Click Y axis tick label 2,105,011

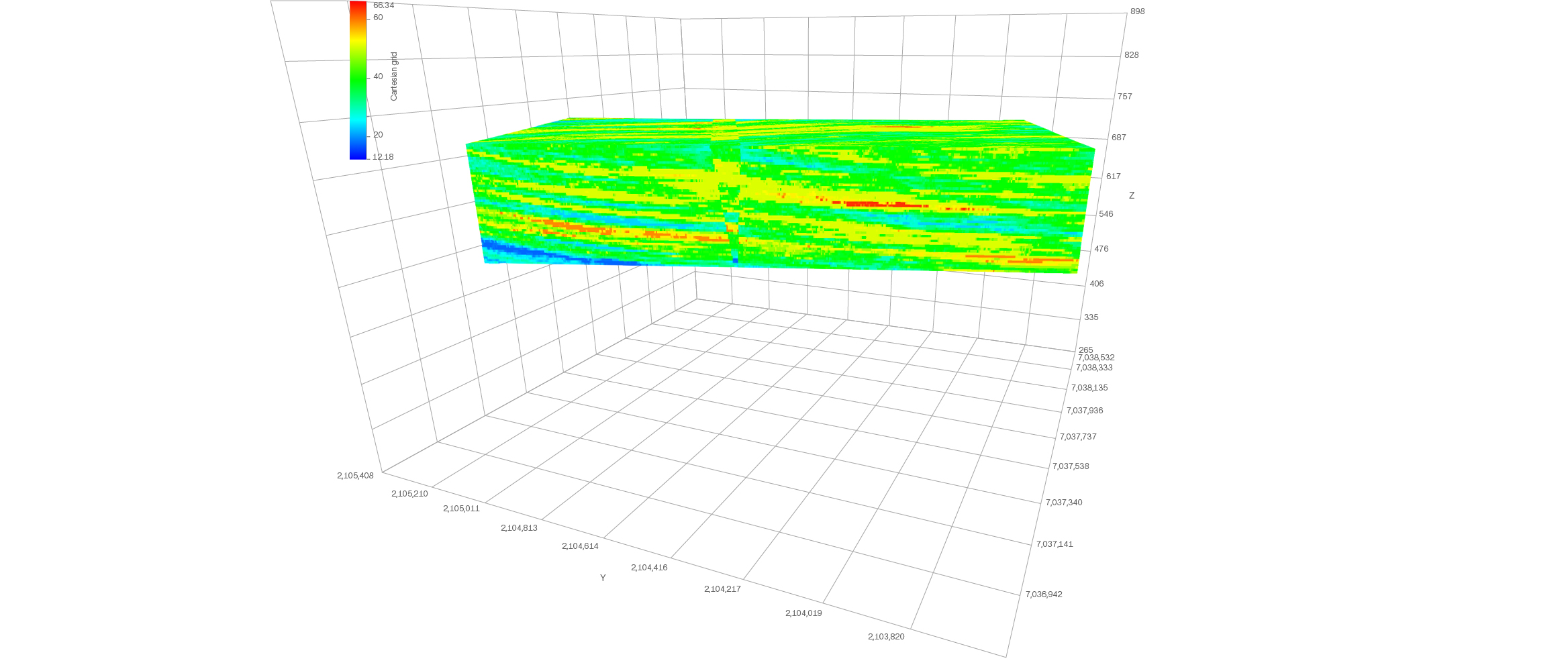pos(461,509)
